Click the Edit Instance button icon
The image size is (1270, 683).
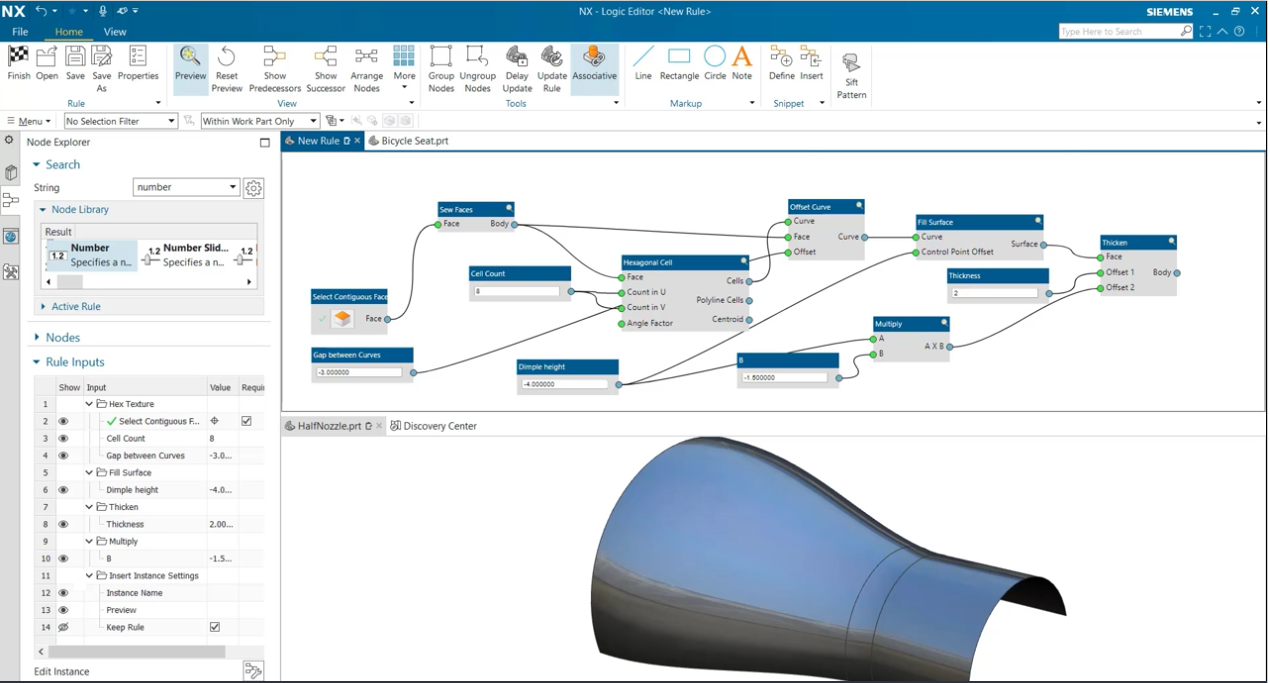(x=253, y=671)
